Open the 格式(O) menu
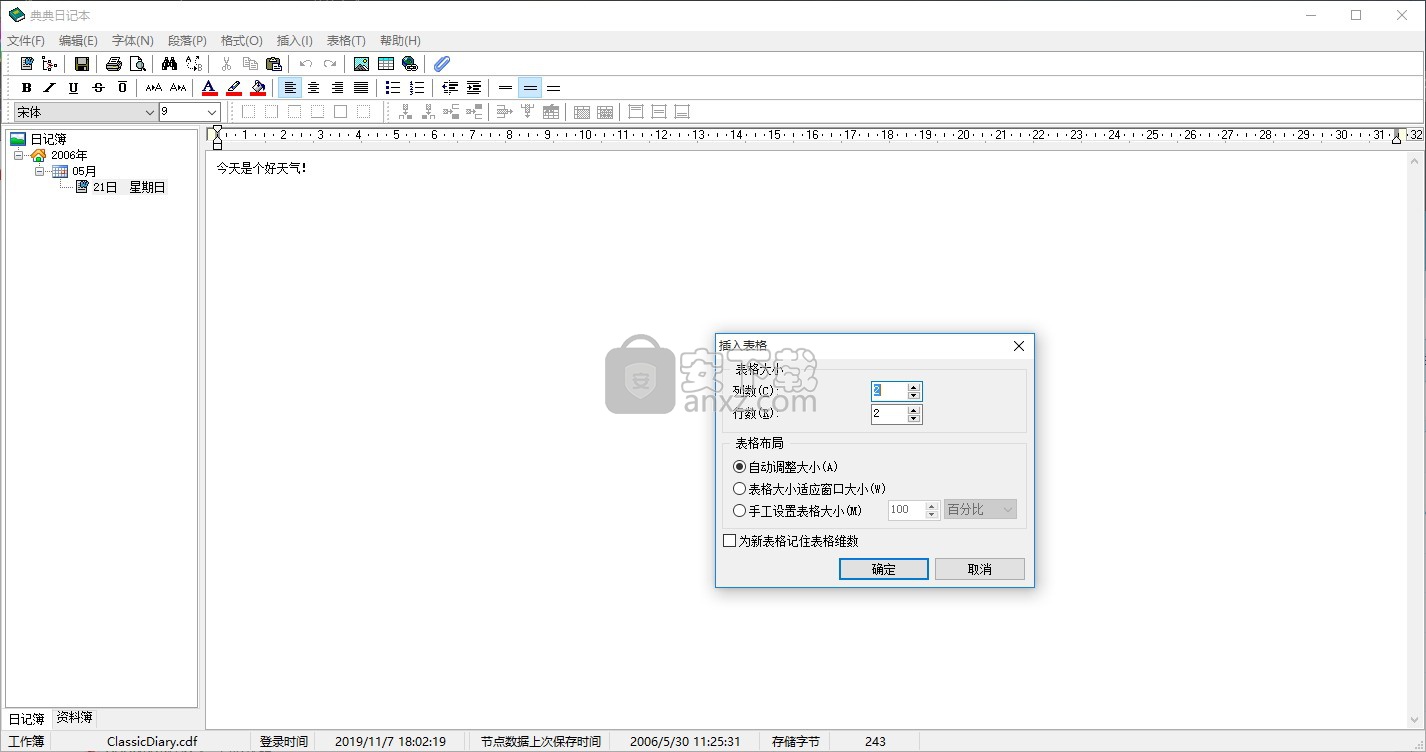The height and width of the screenshot is (752, 1426). click(241, 41)
